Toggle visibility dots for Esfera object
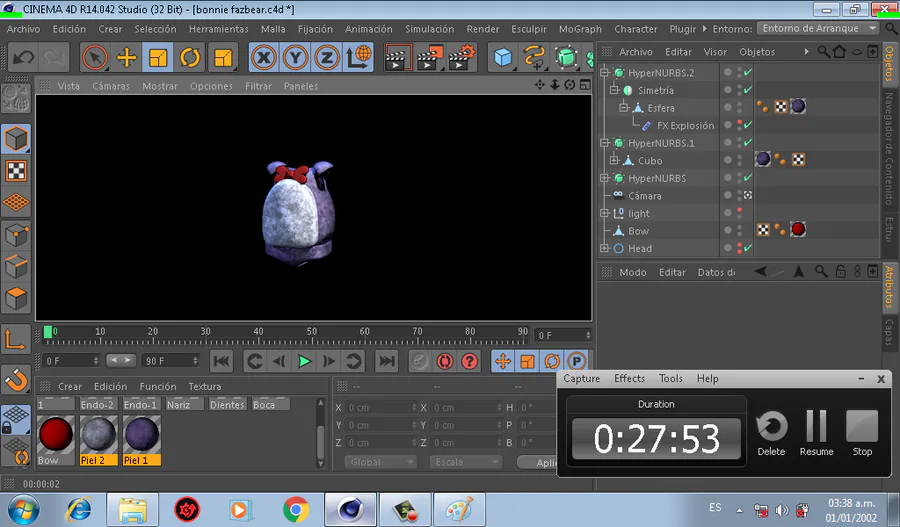Viewport: 900px width, 527px height. click(740, 107)
